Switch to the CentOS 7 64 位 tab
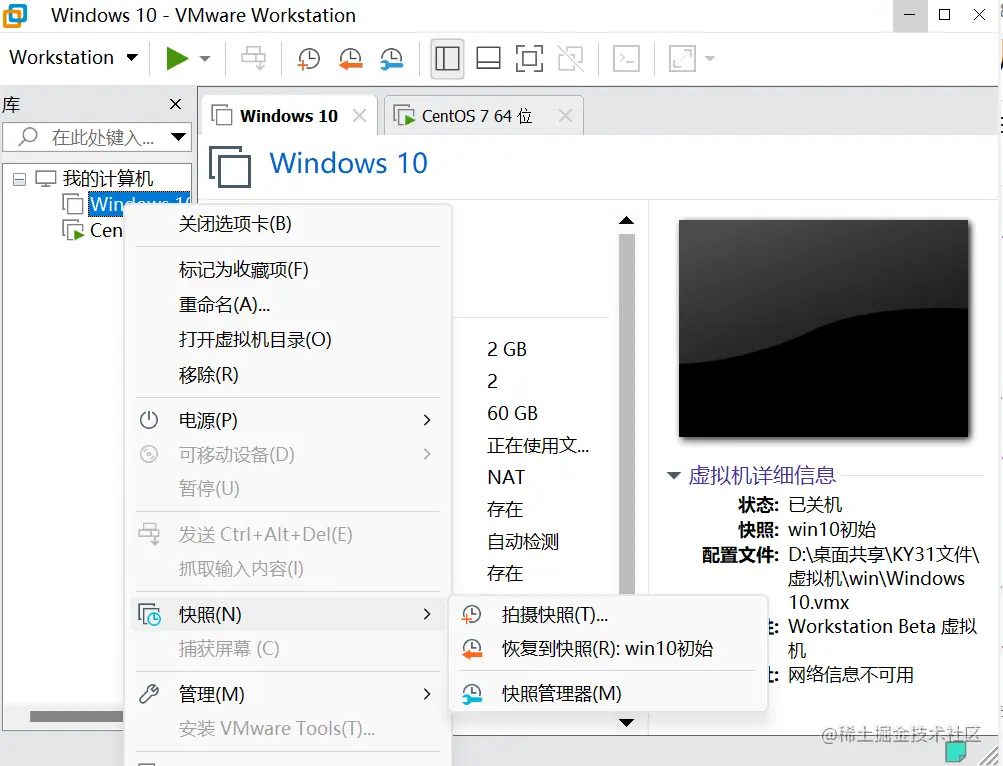Screen dimensions: 1003x766 (x=477, y=116)
